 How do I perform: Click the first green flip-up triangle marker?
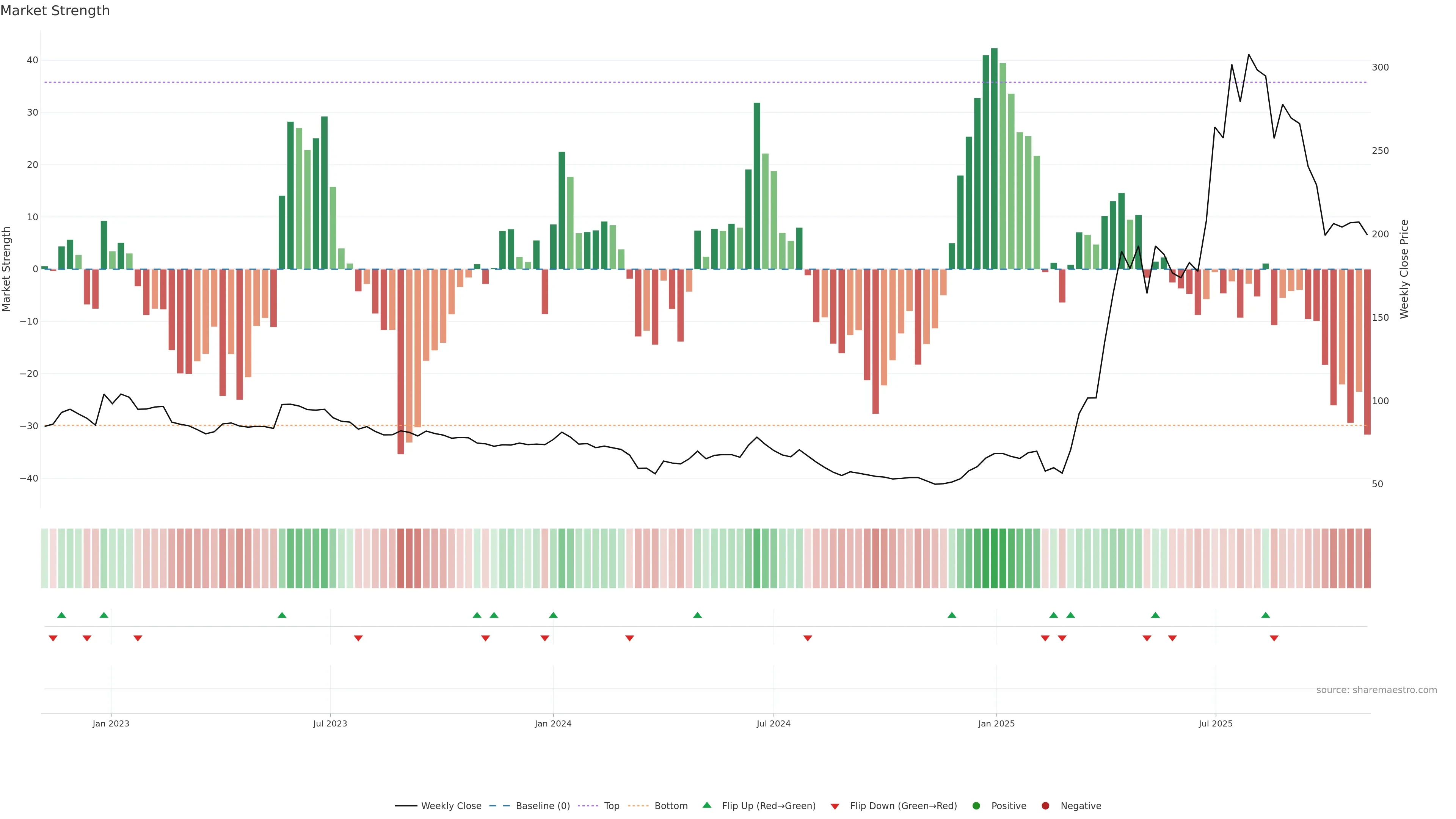click(x=61, y=615)
